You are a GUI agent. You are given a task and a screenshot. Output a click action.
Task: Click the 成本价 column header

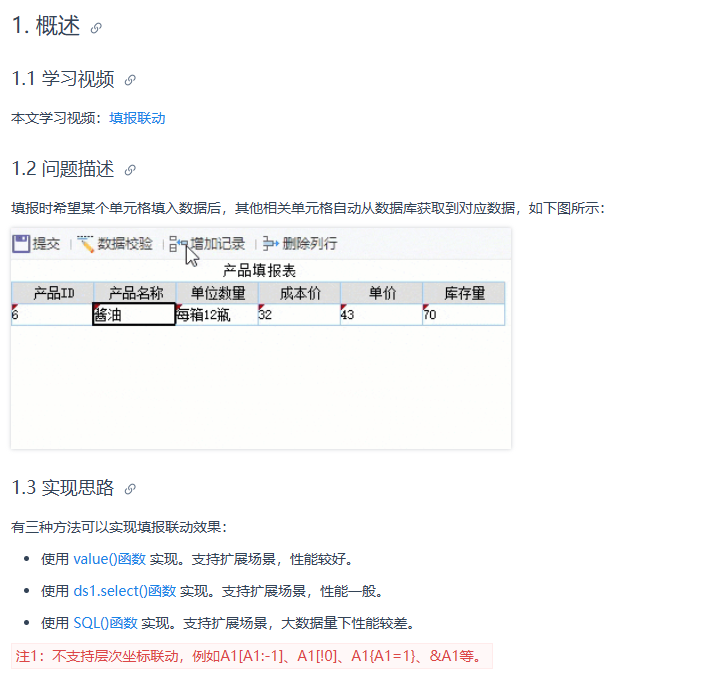[x=299, y=293]
